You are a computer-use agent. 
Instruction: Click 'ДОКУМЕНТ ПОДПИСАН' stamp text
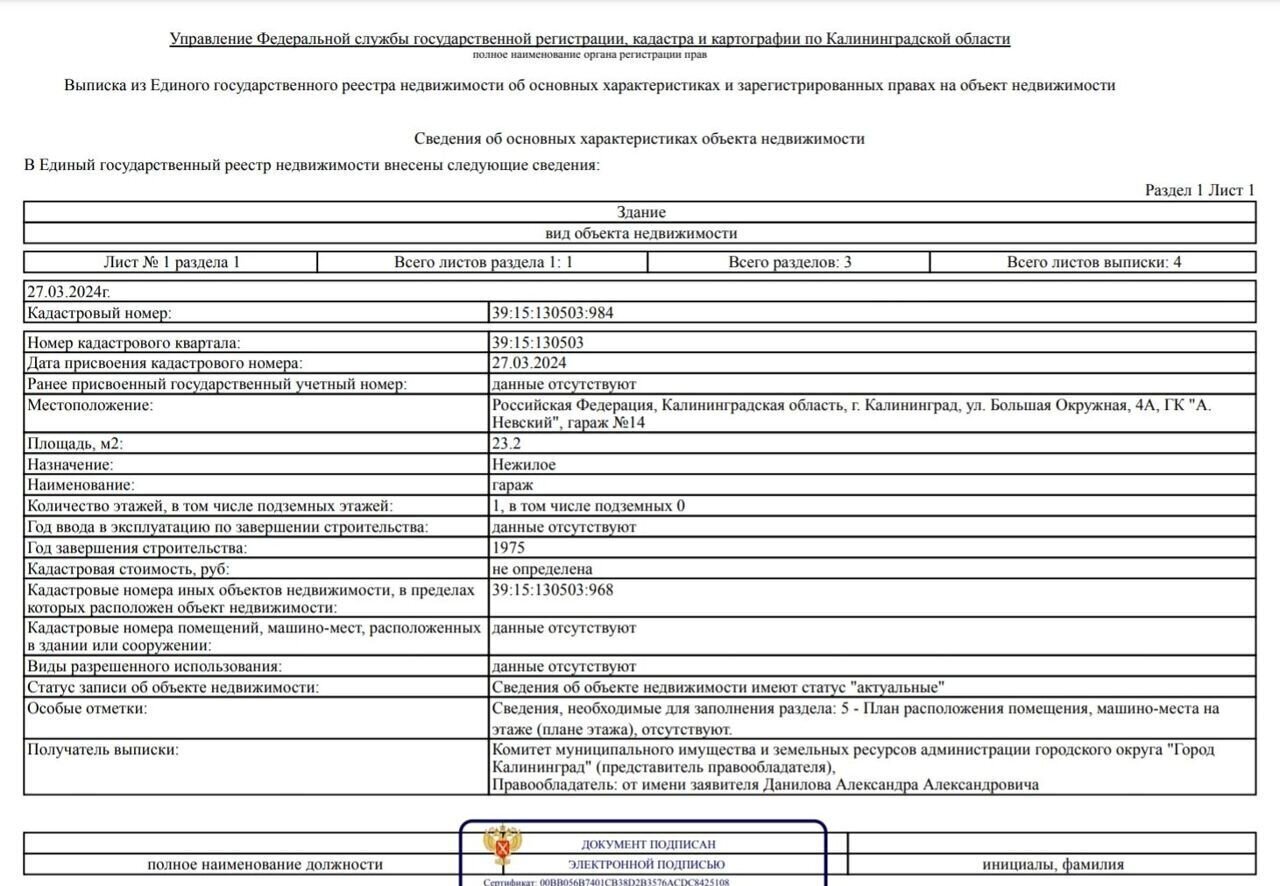click(648, 845)
